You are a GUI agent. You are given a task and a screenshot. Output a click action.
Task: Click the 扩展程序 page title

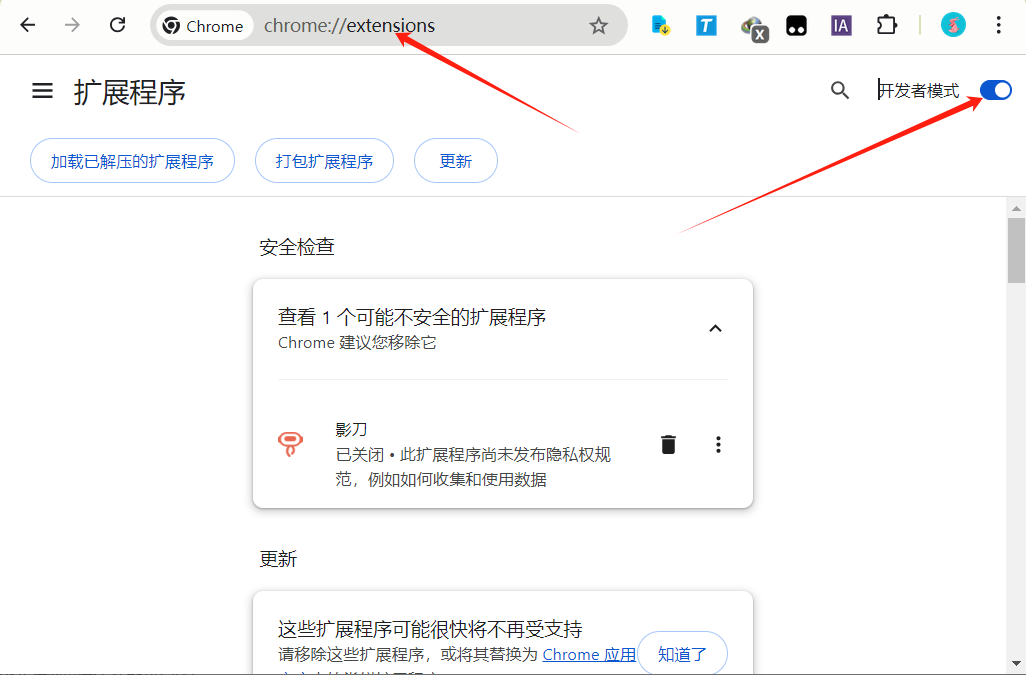click(130, 92)
